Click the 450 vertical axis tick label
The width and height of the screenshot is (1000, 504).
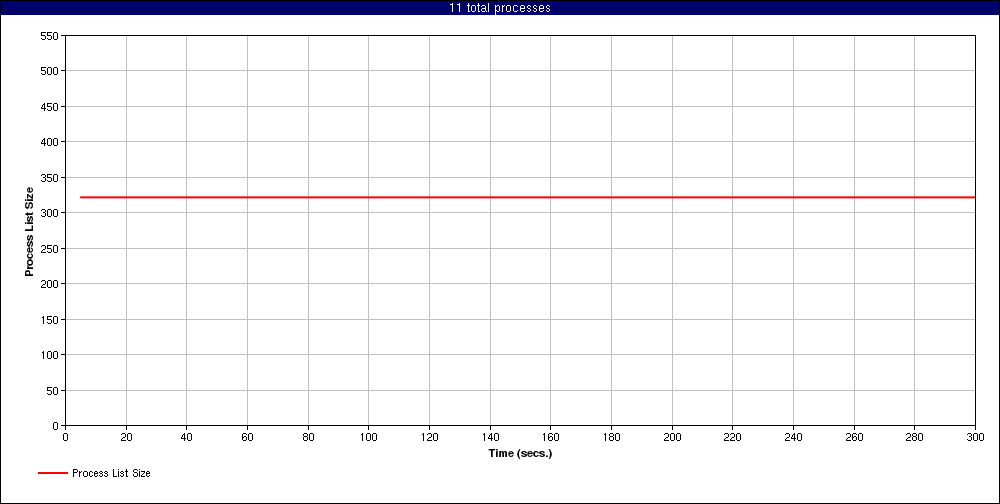click(49, 107)
